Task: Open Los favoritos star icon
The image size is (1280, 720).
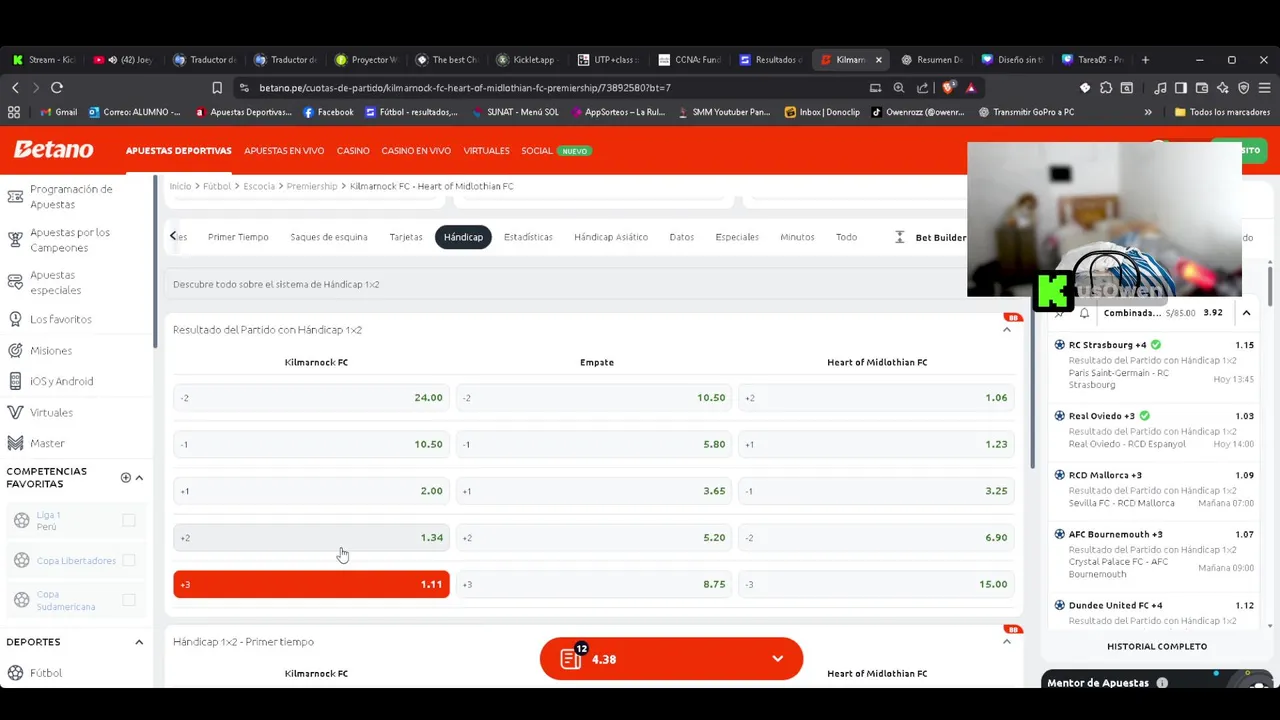Action: pos(15,319)
